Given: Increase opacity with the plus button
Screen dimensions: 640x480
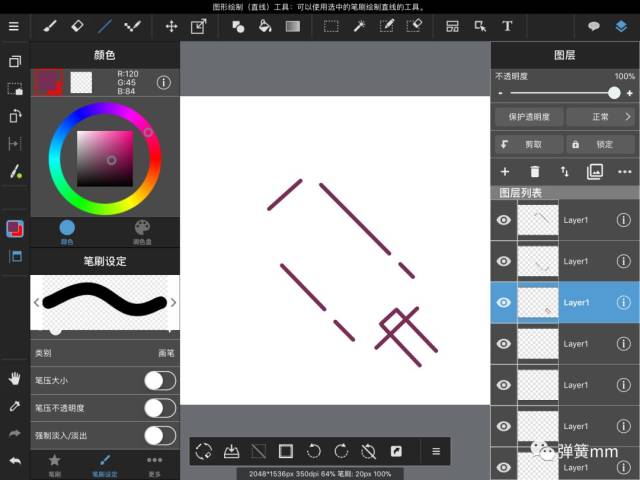Looking at the screenshot, I should coord(630,93).
